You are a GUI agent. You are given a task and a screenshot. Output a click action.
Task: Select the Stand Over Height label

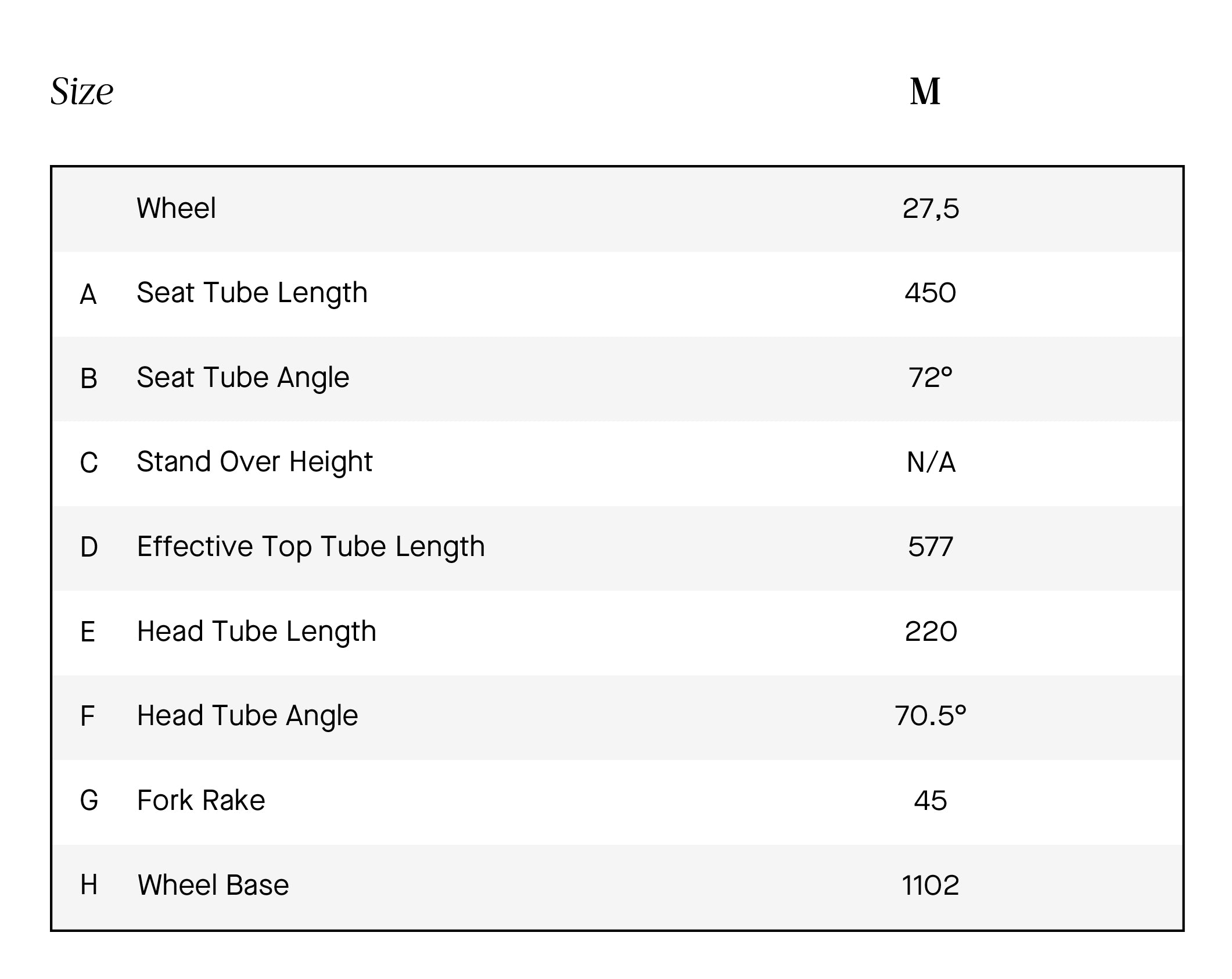(x=254, y=462)
